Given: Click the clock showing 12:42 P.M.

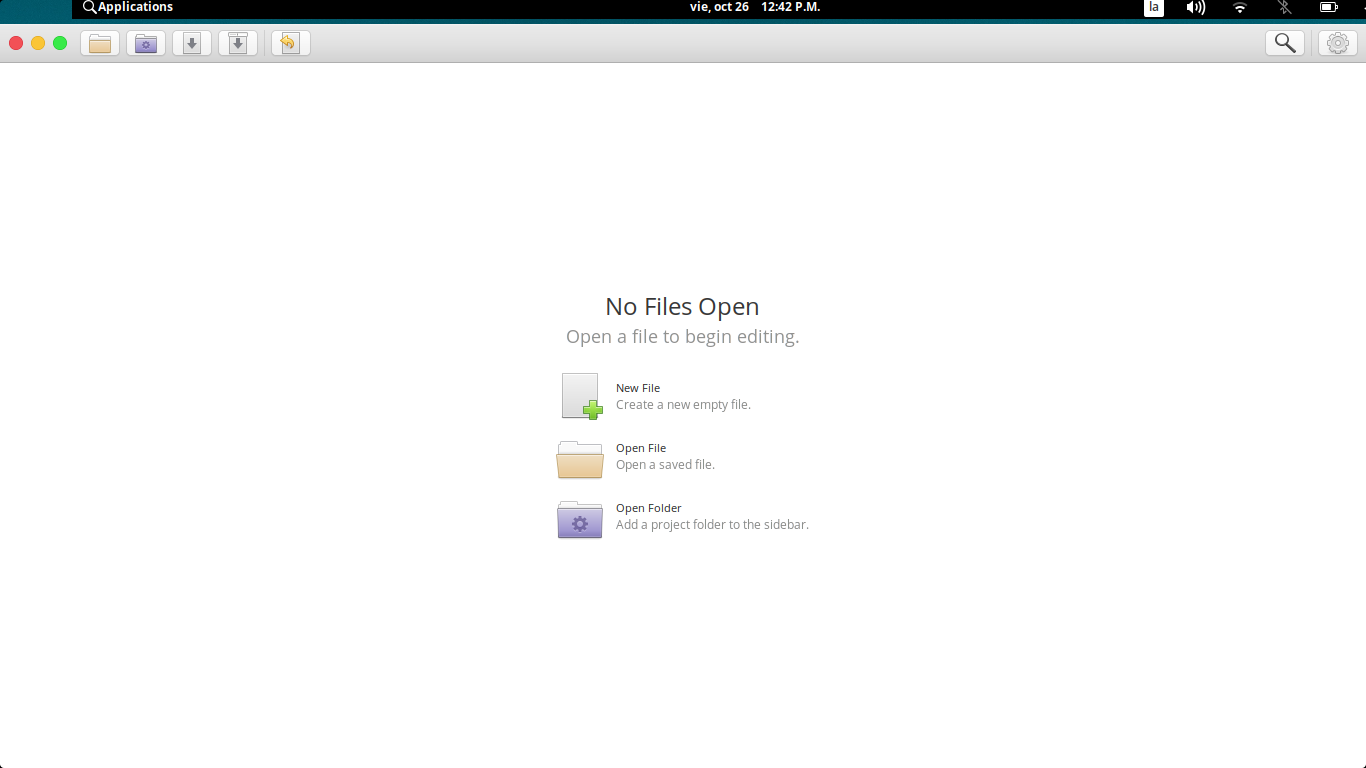Looking at the screenshot, I should (789, 7).
